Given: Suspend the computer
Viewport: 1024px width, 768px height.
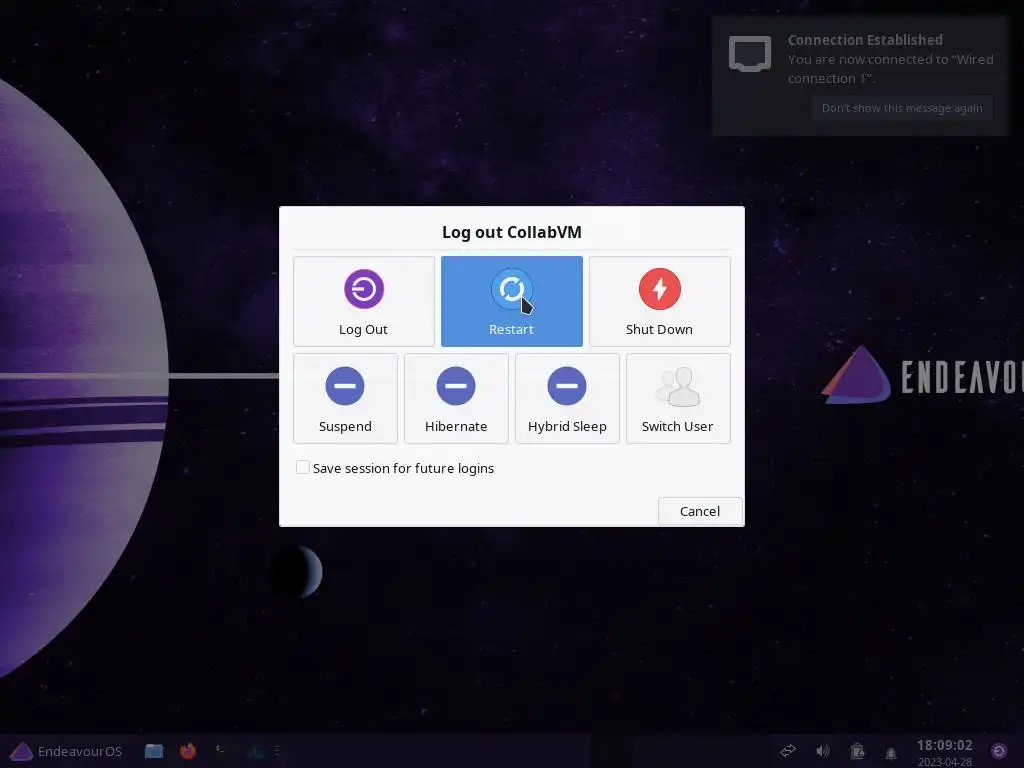Looking at the screenshot, I should (x=345, y=398).
